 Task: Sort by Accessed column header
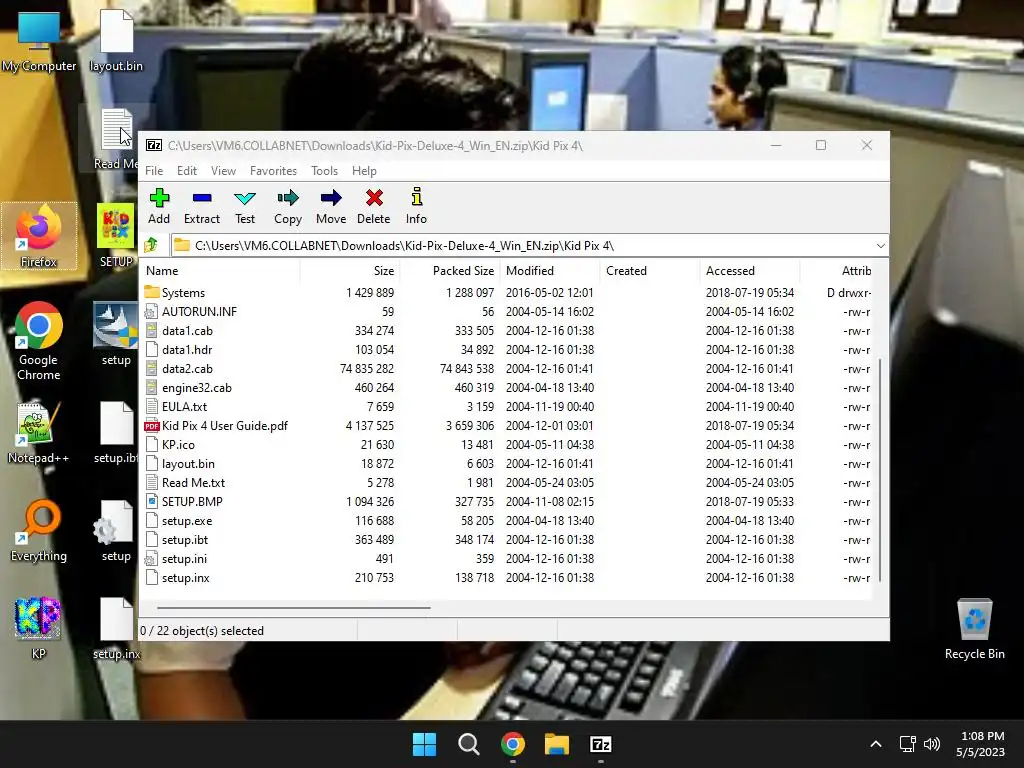coord(750,270)
